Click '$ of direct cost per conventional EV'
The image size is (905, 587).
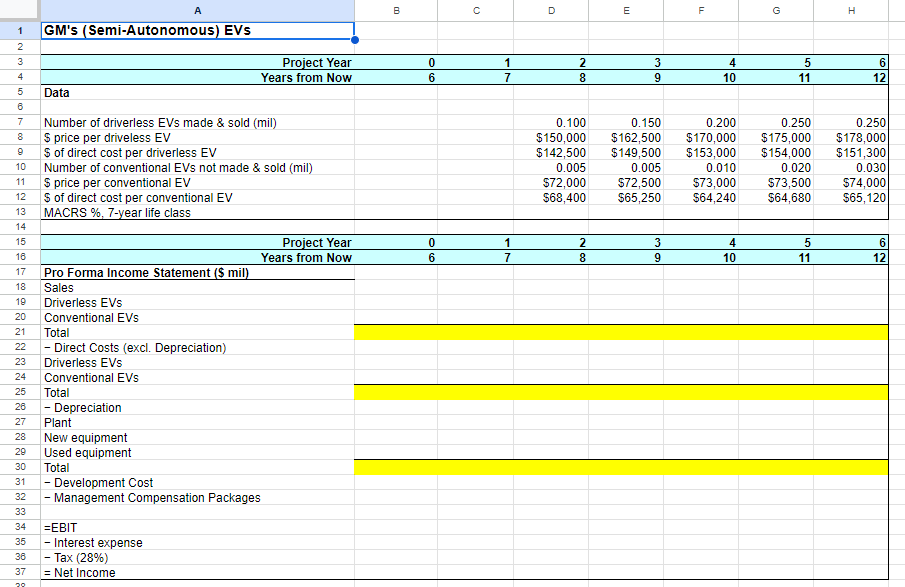(x=139, y=197)
